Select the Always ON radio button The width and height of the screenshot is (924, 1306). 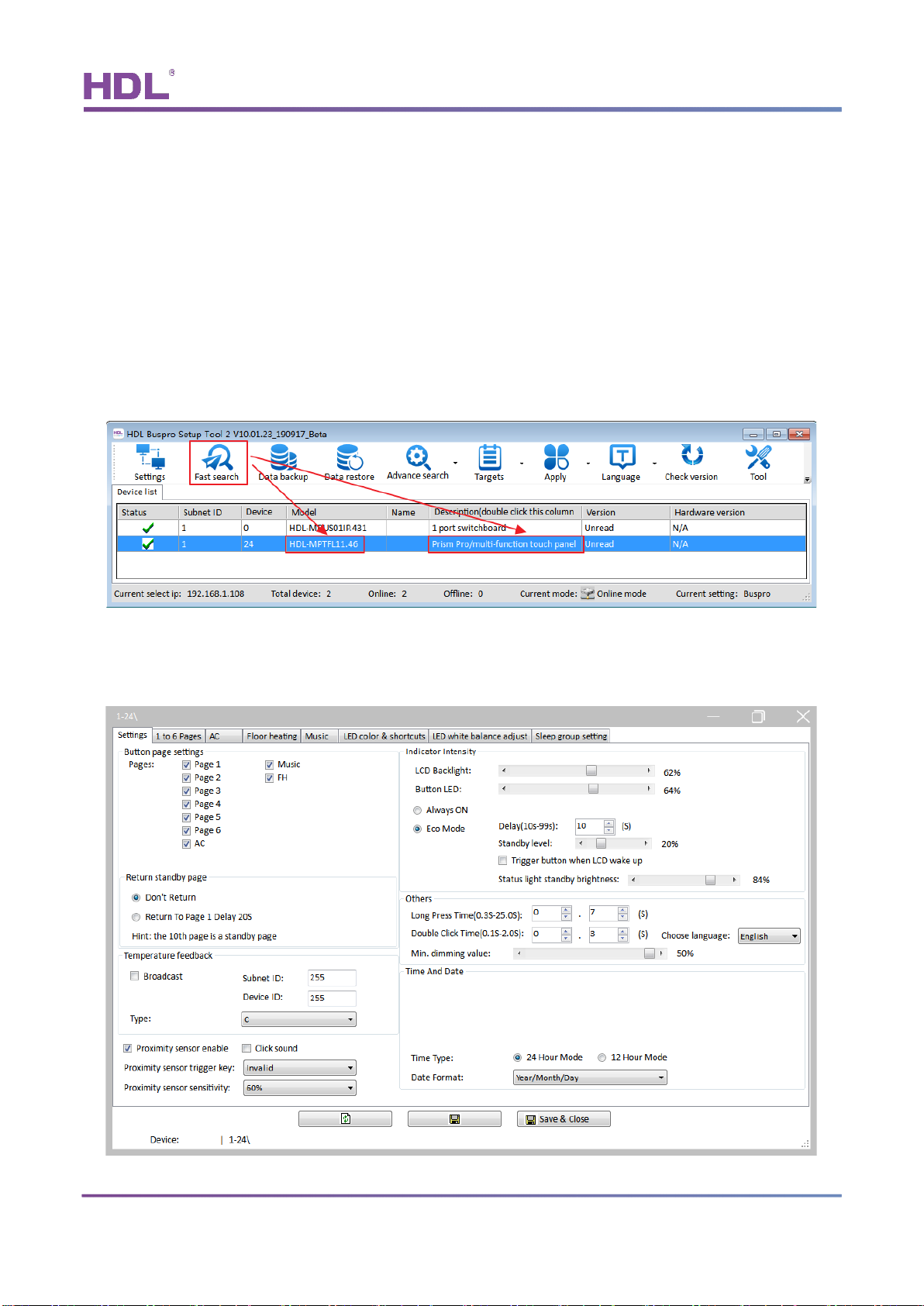[x=418, y=811]
